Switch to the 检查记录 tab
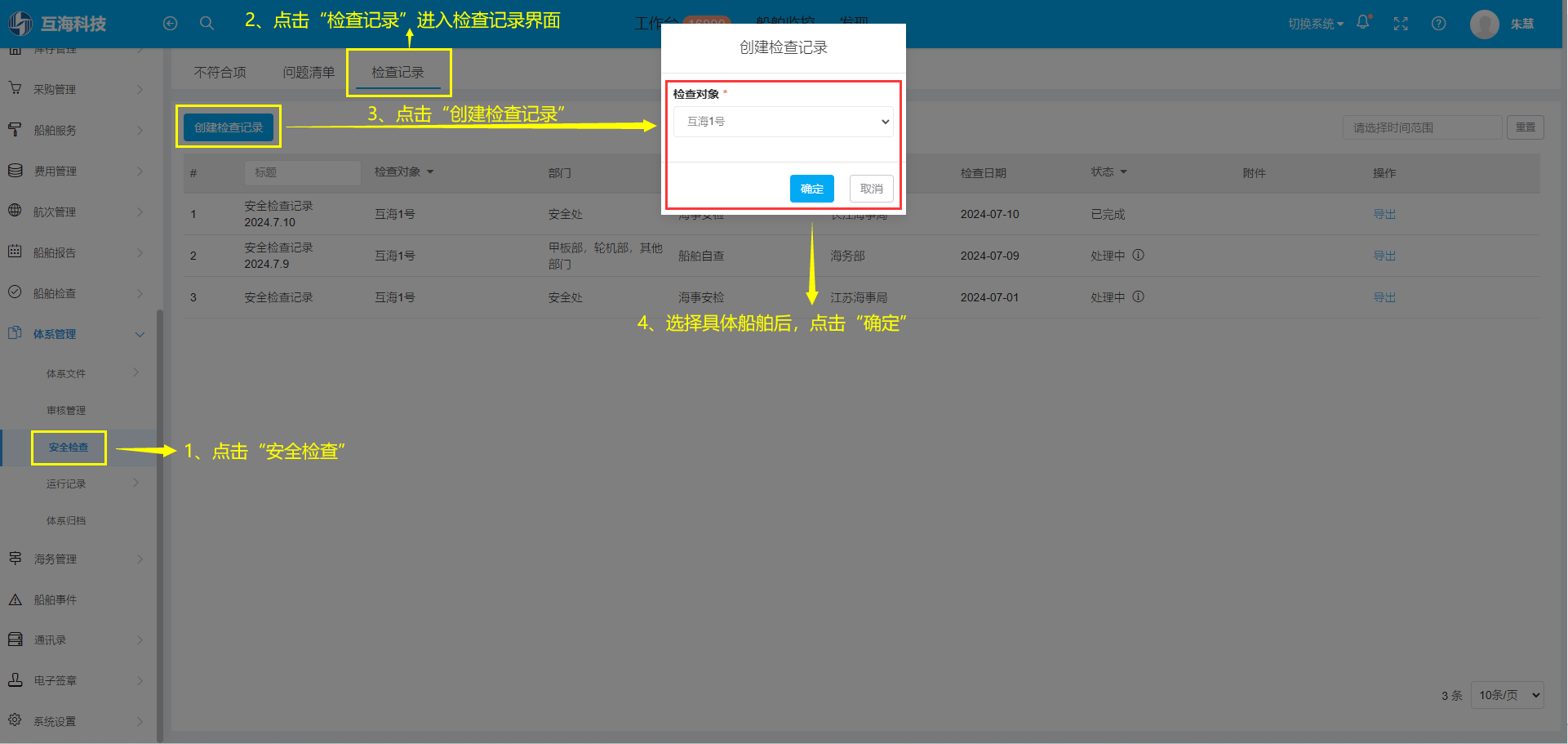The width and height of the screenshot is (1568, 744). click(x=398, y=73)
